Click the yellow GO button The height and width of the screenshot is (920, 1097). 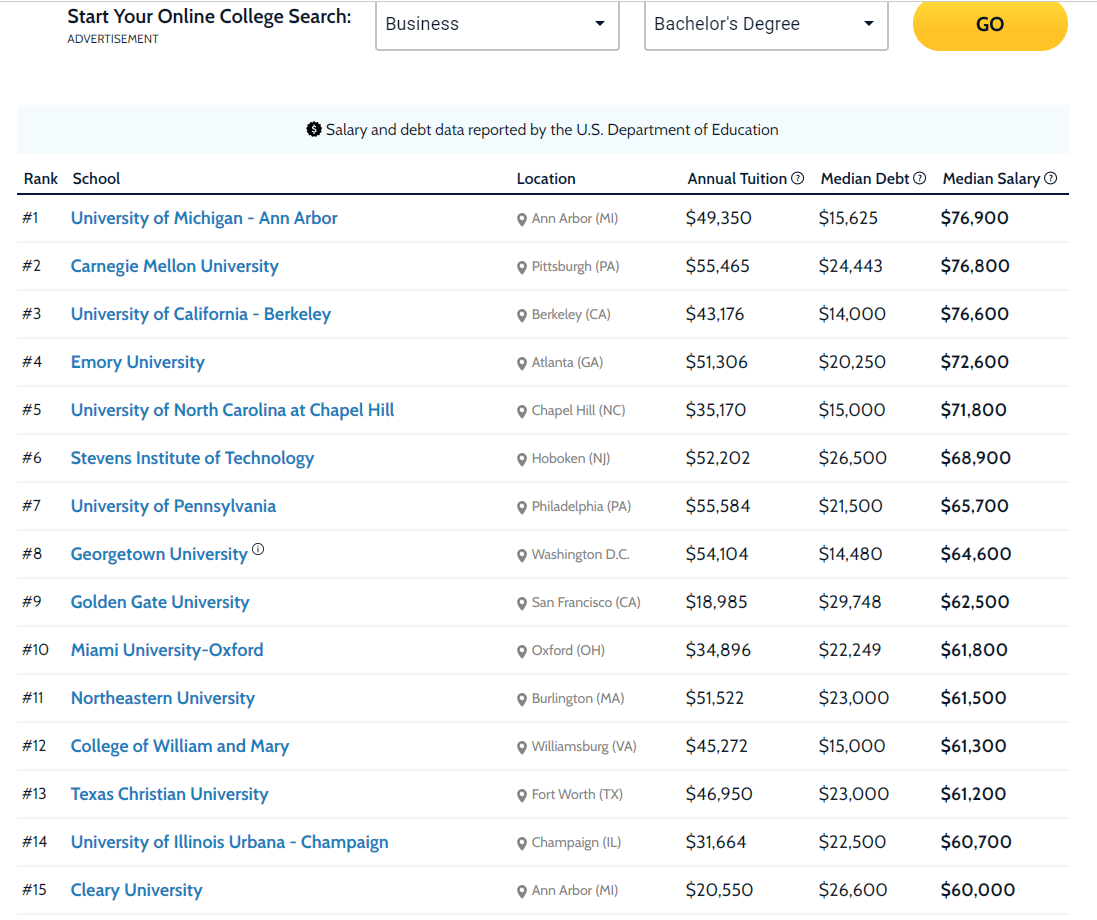coord(990,24)
